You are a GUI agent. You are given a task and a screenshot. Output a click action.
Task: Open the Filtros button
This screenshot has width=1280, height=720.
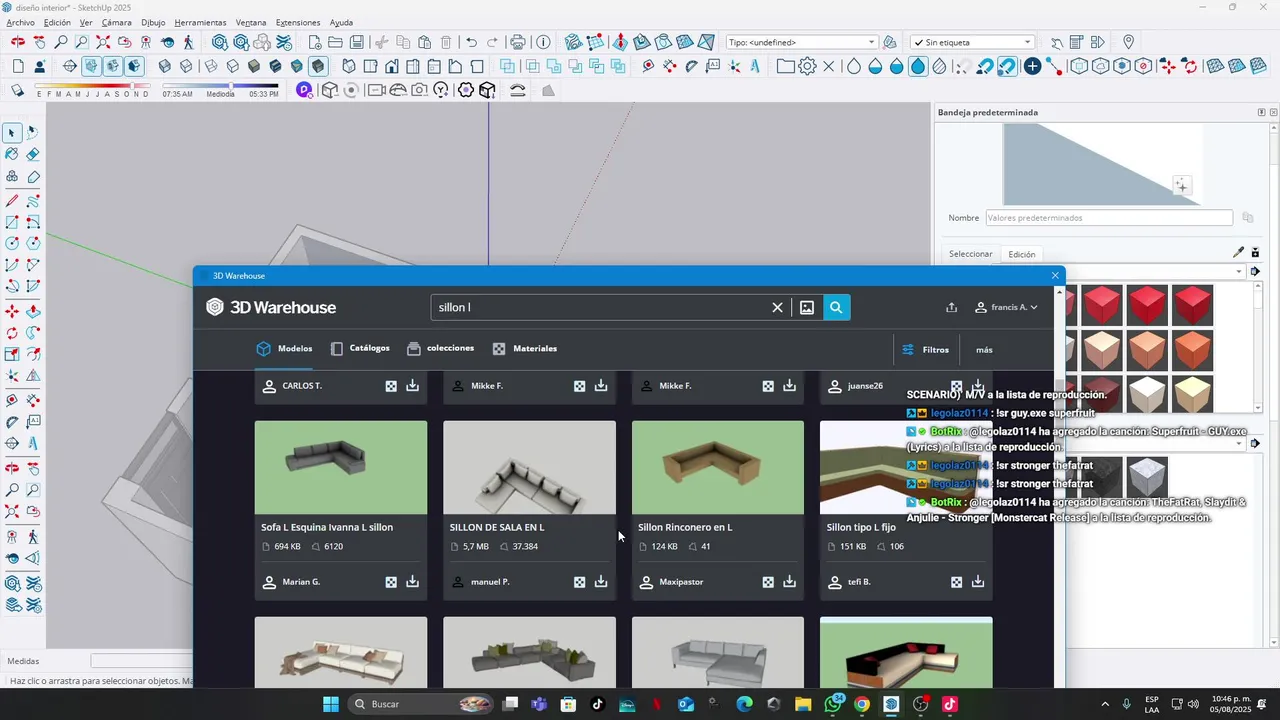925,350
